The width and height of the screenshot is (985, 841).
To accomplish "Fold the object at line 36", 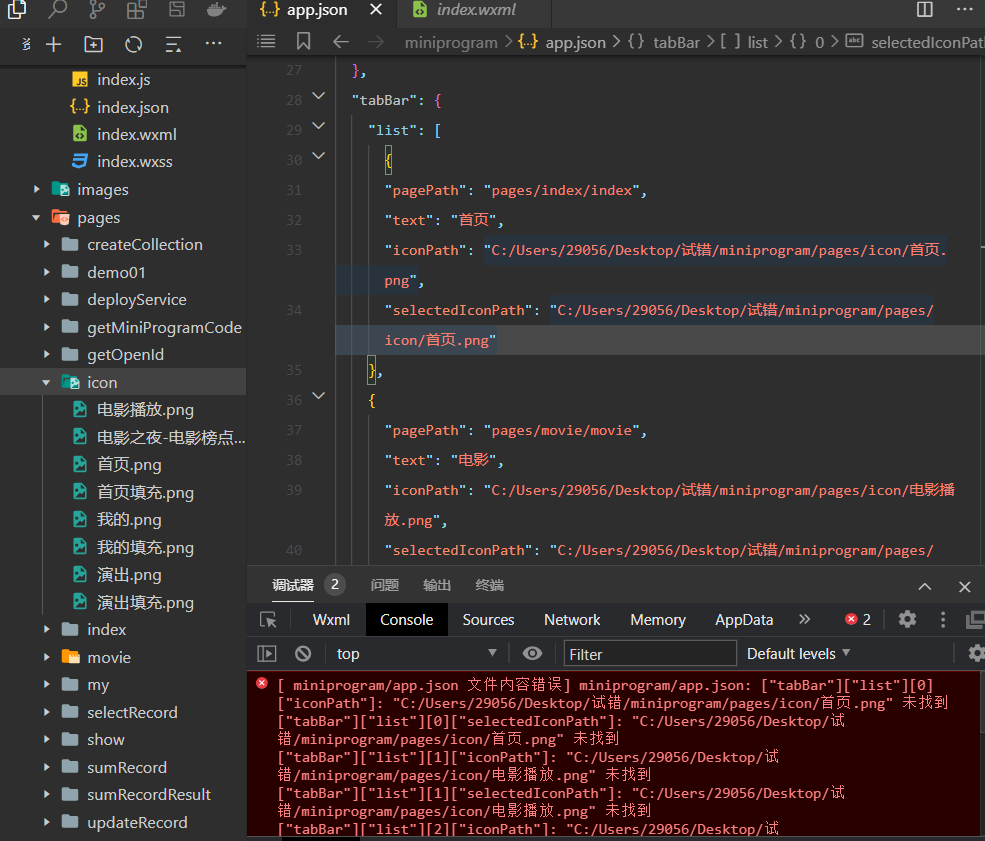I will 318,396.
